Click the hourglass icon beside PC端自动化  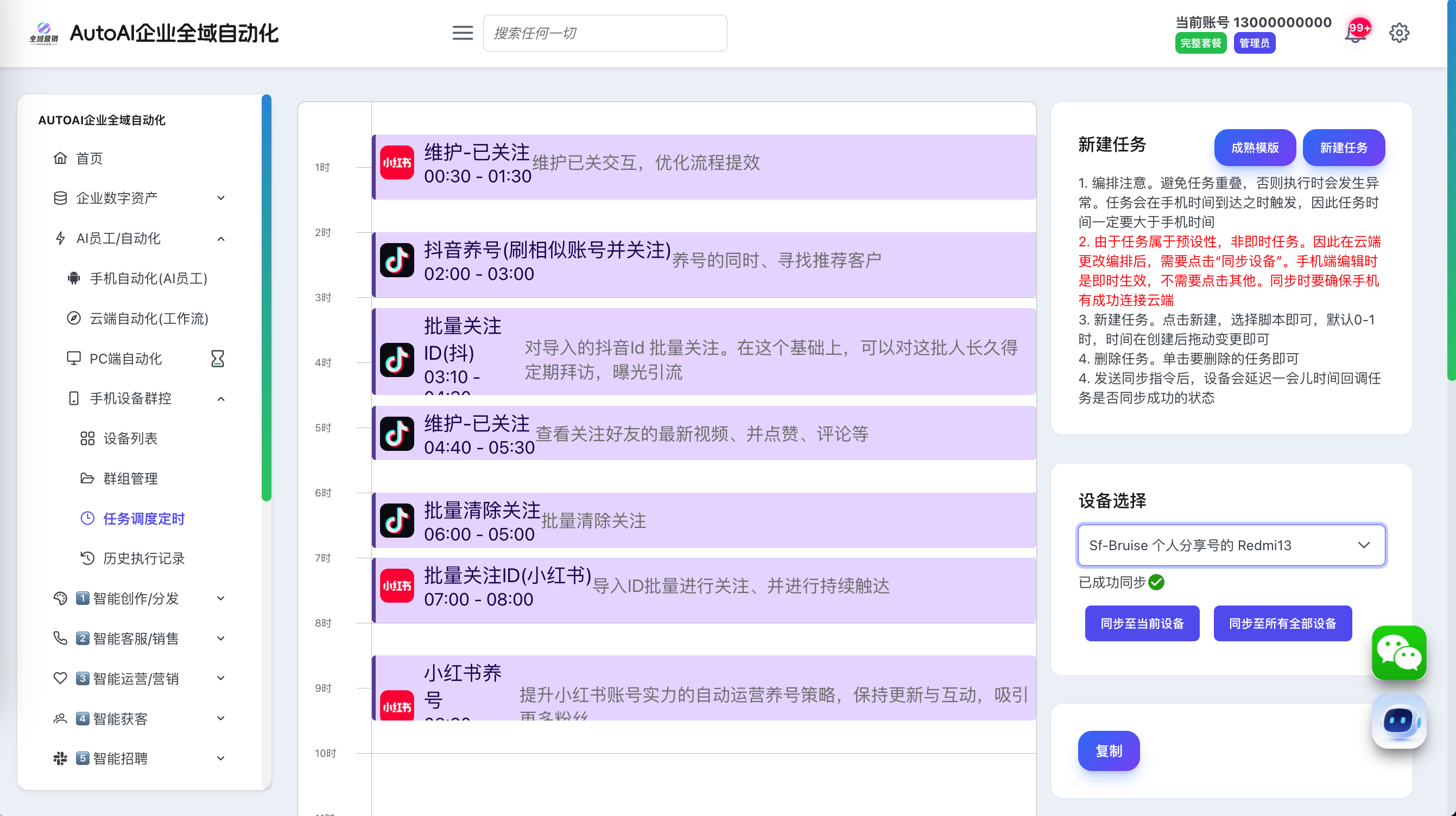218,359
